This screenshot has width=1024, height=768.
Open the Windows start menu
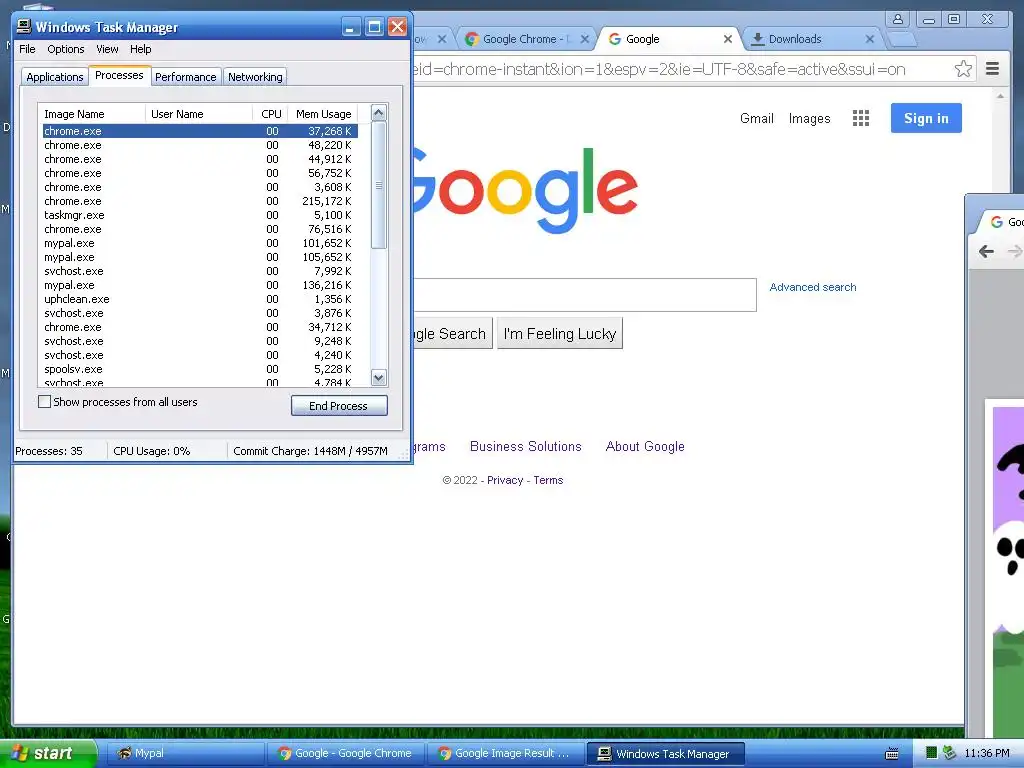tap(47, 753)
